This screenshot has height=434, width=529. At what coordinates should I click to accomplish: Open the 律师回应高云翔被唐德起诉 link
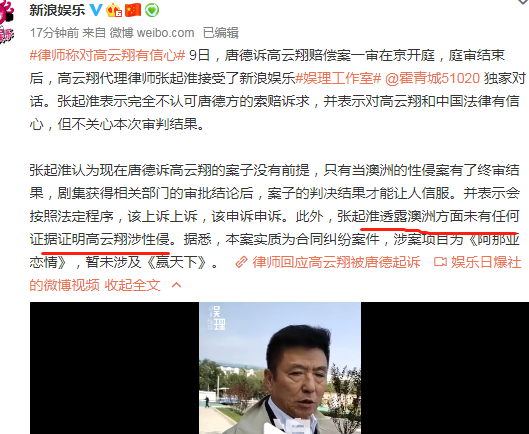point(336,262)
